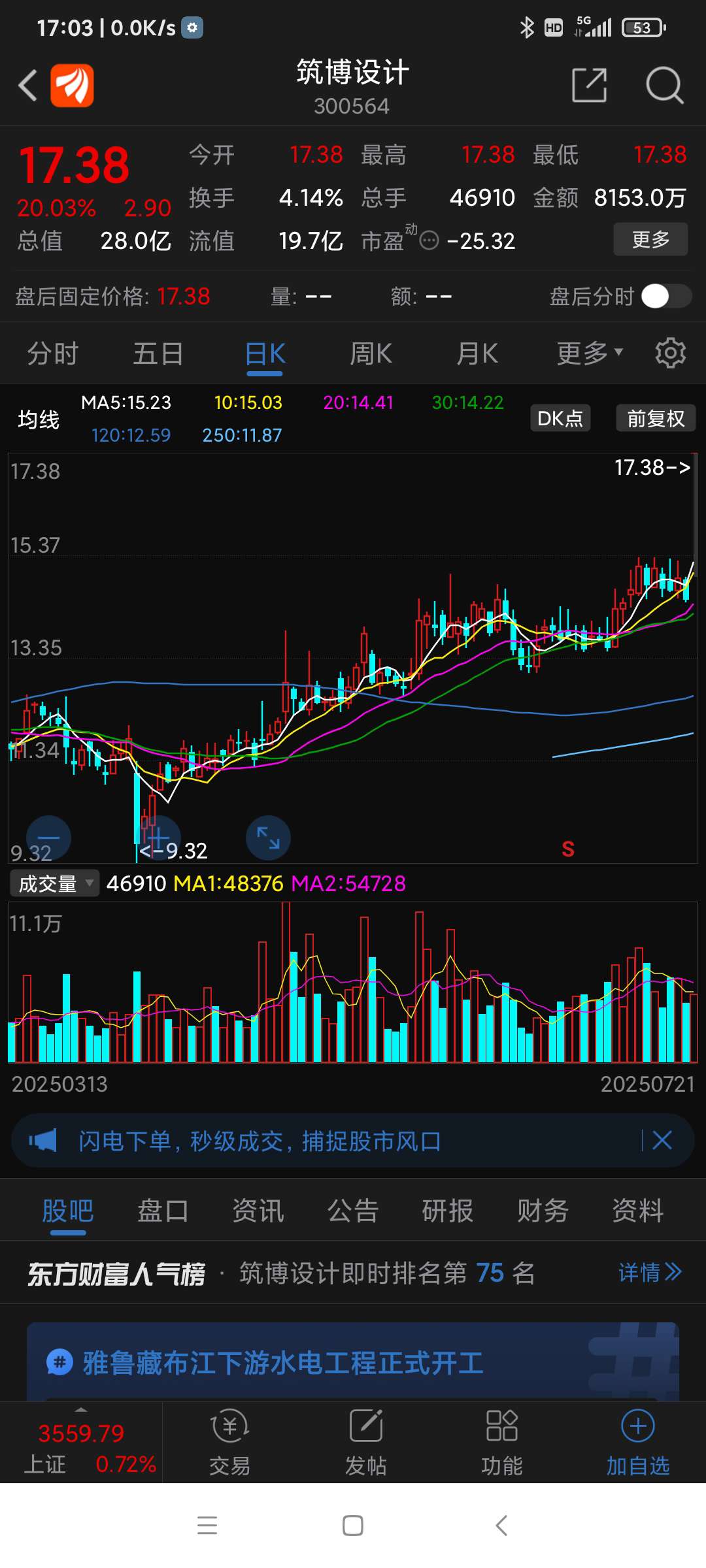Tap the Bluetooth icon in status bar
Image resolution: width=706 pixels, height=1568 pixels.
[526, 27]
